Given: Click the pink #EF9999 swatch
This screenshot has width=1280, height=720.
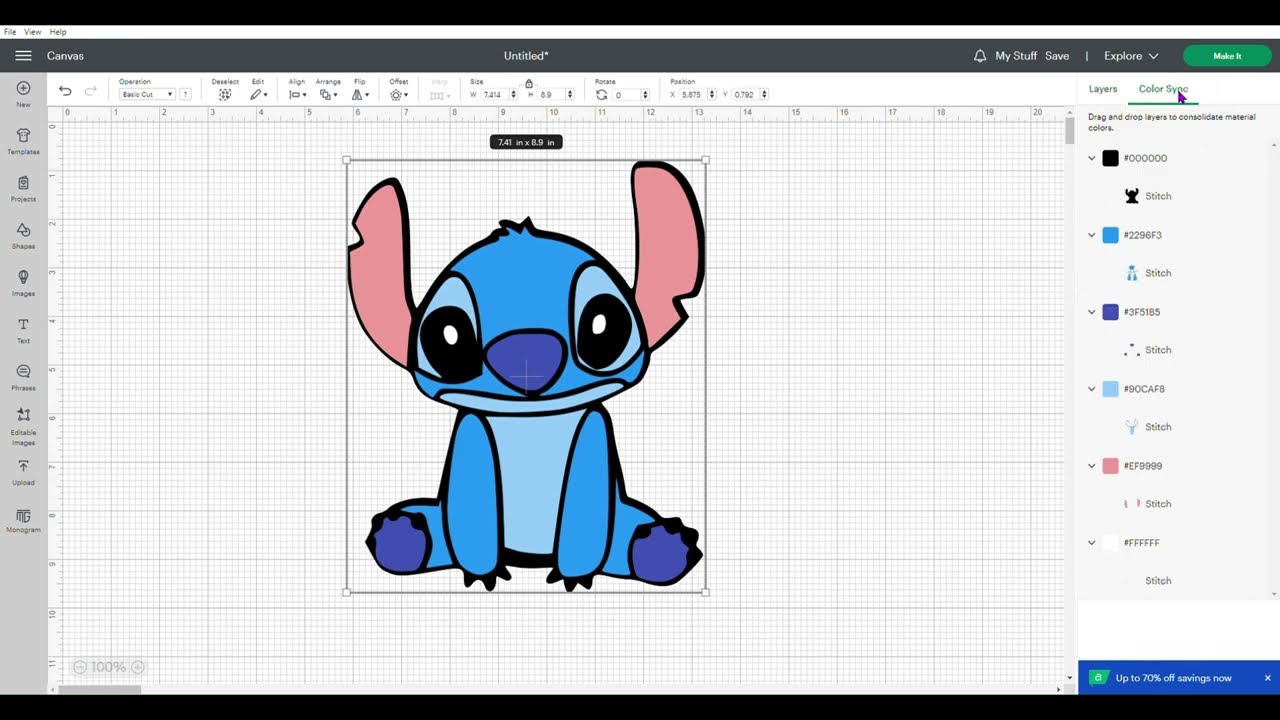Looking at the screenshot, I should coord(1110,466).
